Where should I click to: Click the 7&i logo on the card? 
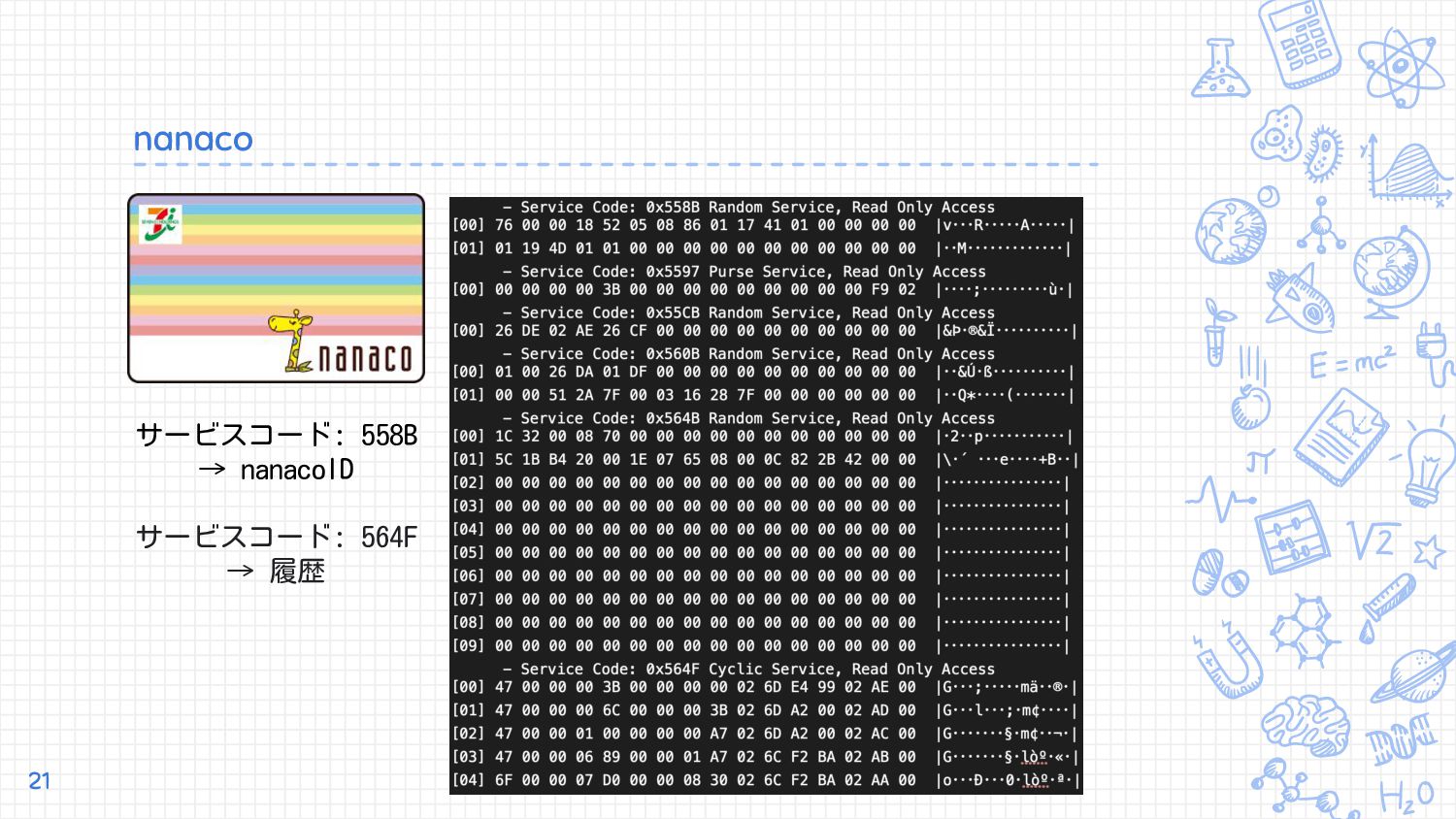pos(160,223)
